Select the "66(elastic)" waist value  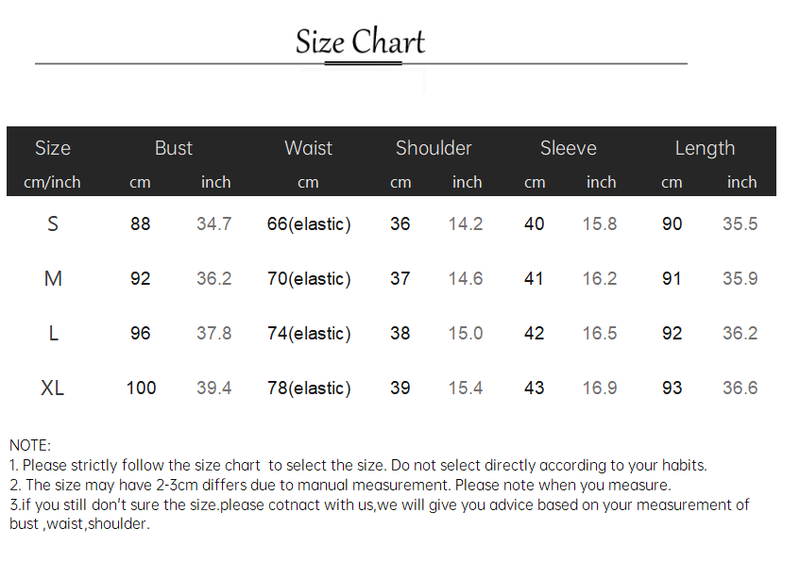coord(309,224)
